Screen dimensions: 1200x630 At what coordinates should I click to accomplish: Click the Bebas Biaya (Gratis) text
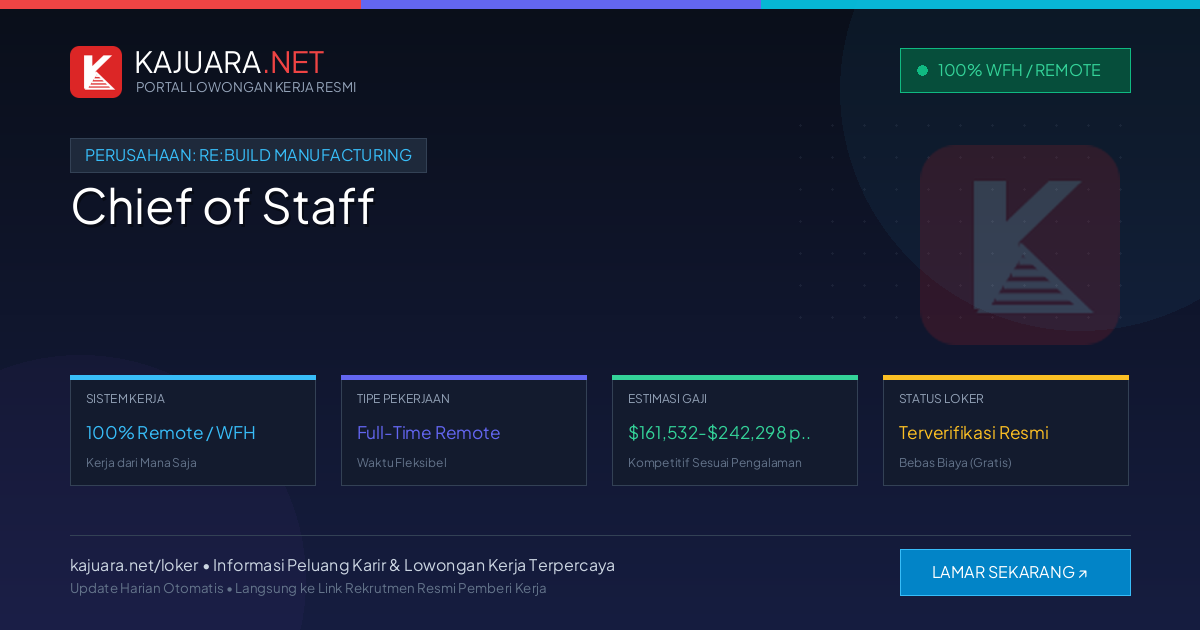click(x=955, y=463)
